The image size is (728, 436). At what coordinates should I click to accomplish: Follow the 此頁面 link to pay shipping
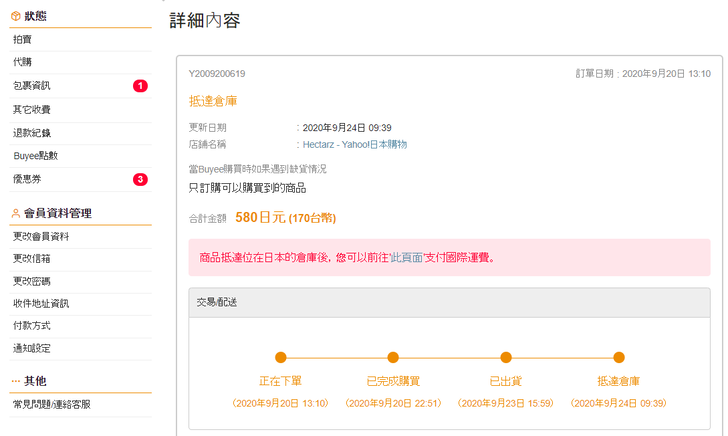tap(404, 257)
